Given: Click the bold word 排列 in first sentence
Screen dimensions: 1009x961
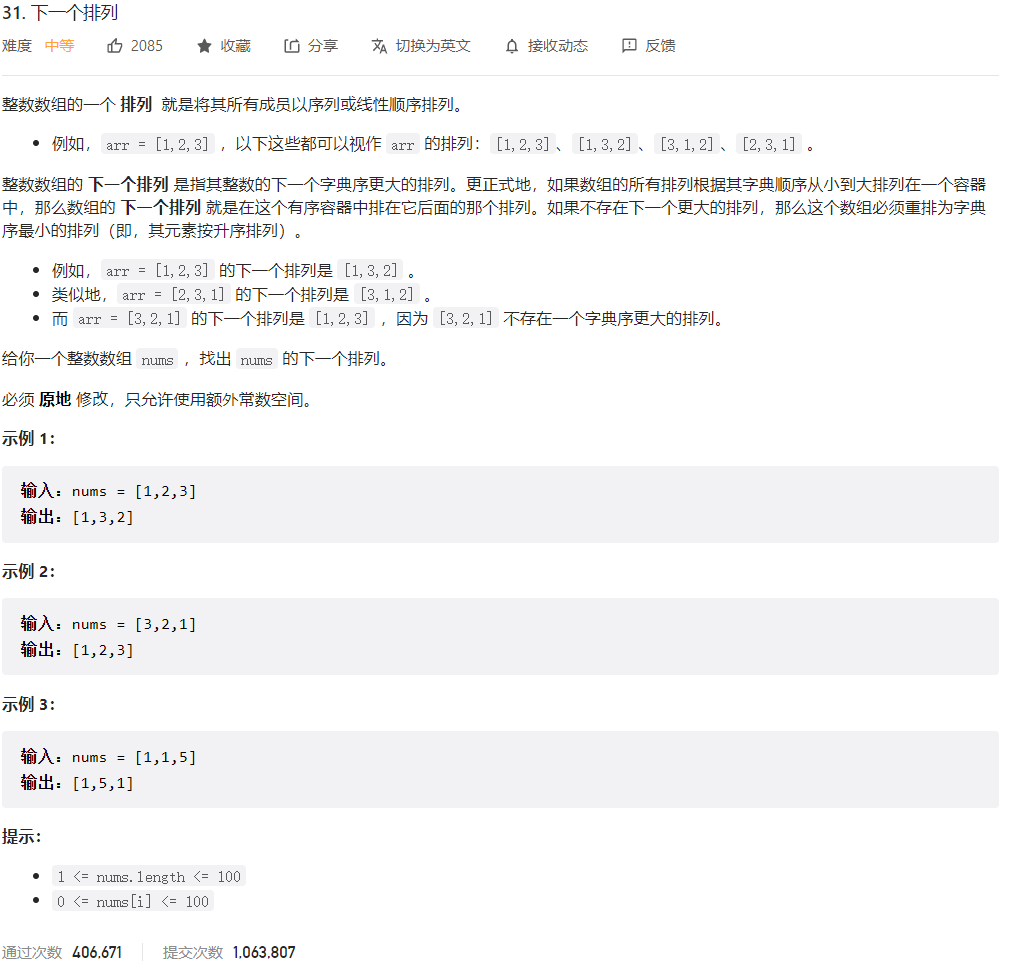Looking at the screenshot, I should tap(136, 104).
